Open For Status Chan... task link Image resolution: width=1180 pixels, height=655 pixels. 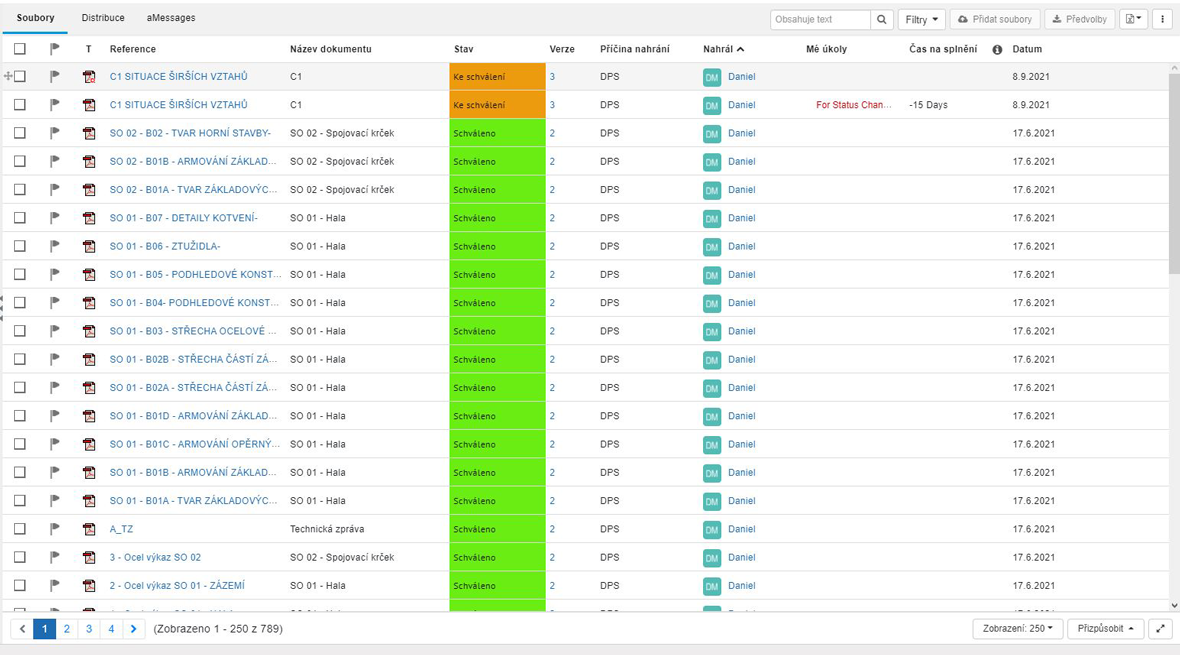click(x=853, y=105)
